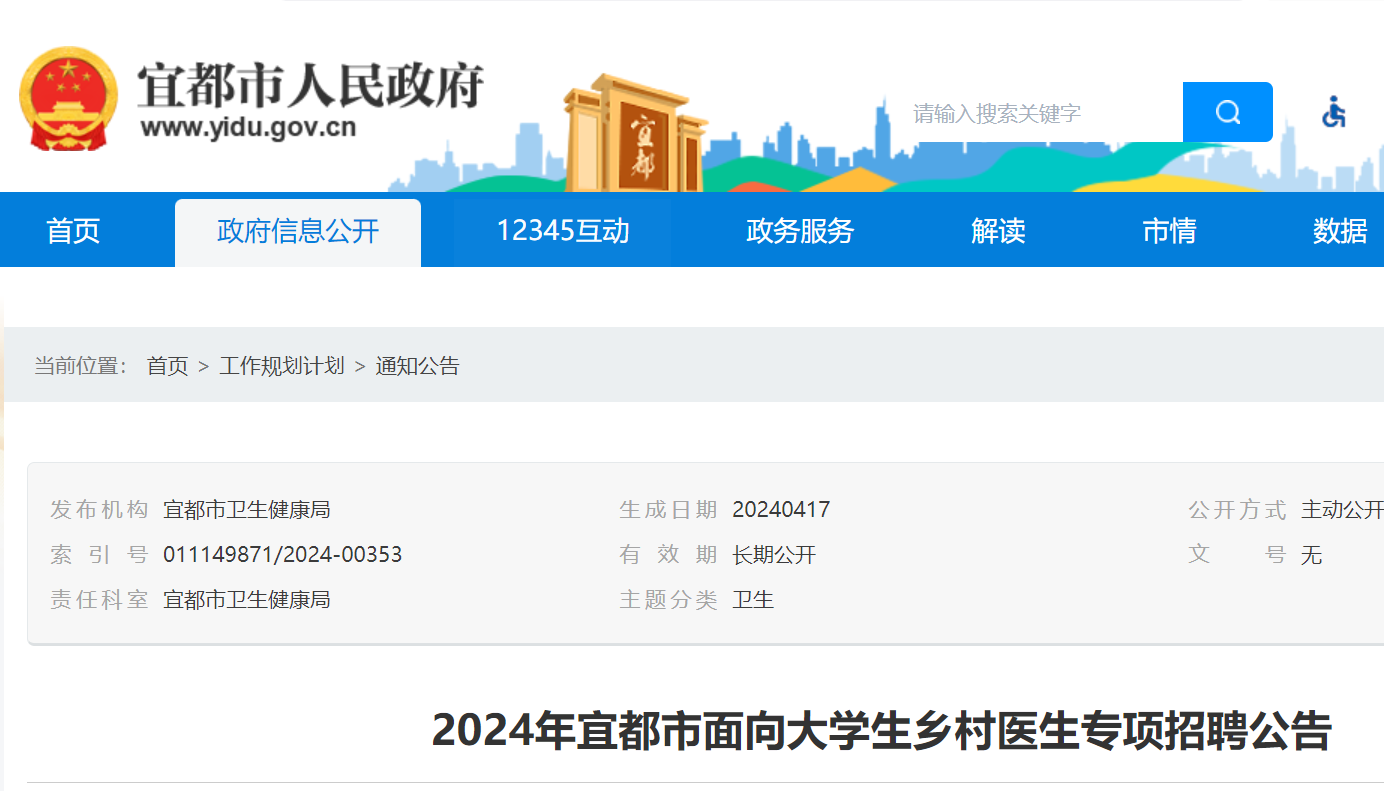Click the 工作规划计划 breadcrumb link

tap(281, 366)
